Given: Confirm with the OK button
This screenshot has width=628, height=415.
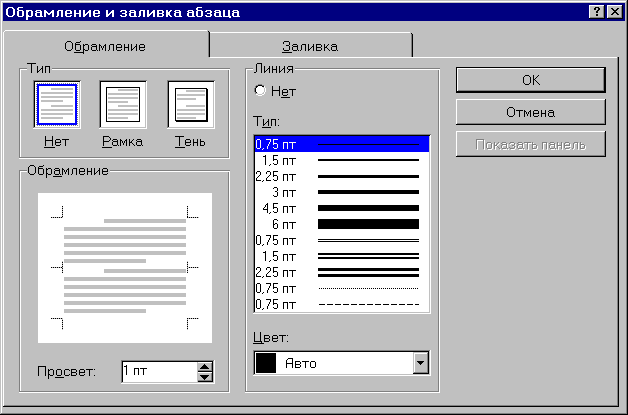Looking at the screenshot, I should click(x=531, y=80).
